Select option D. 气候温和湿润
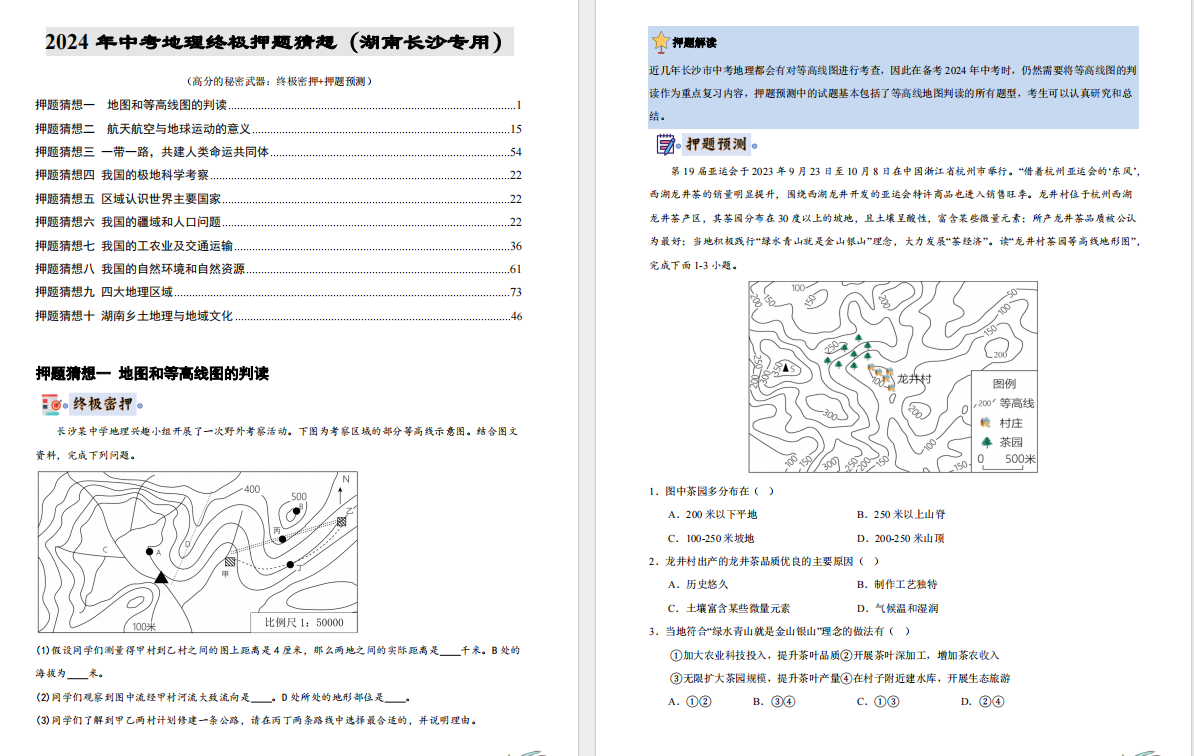The image size is (1194, 756). (897, 608)
